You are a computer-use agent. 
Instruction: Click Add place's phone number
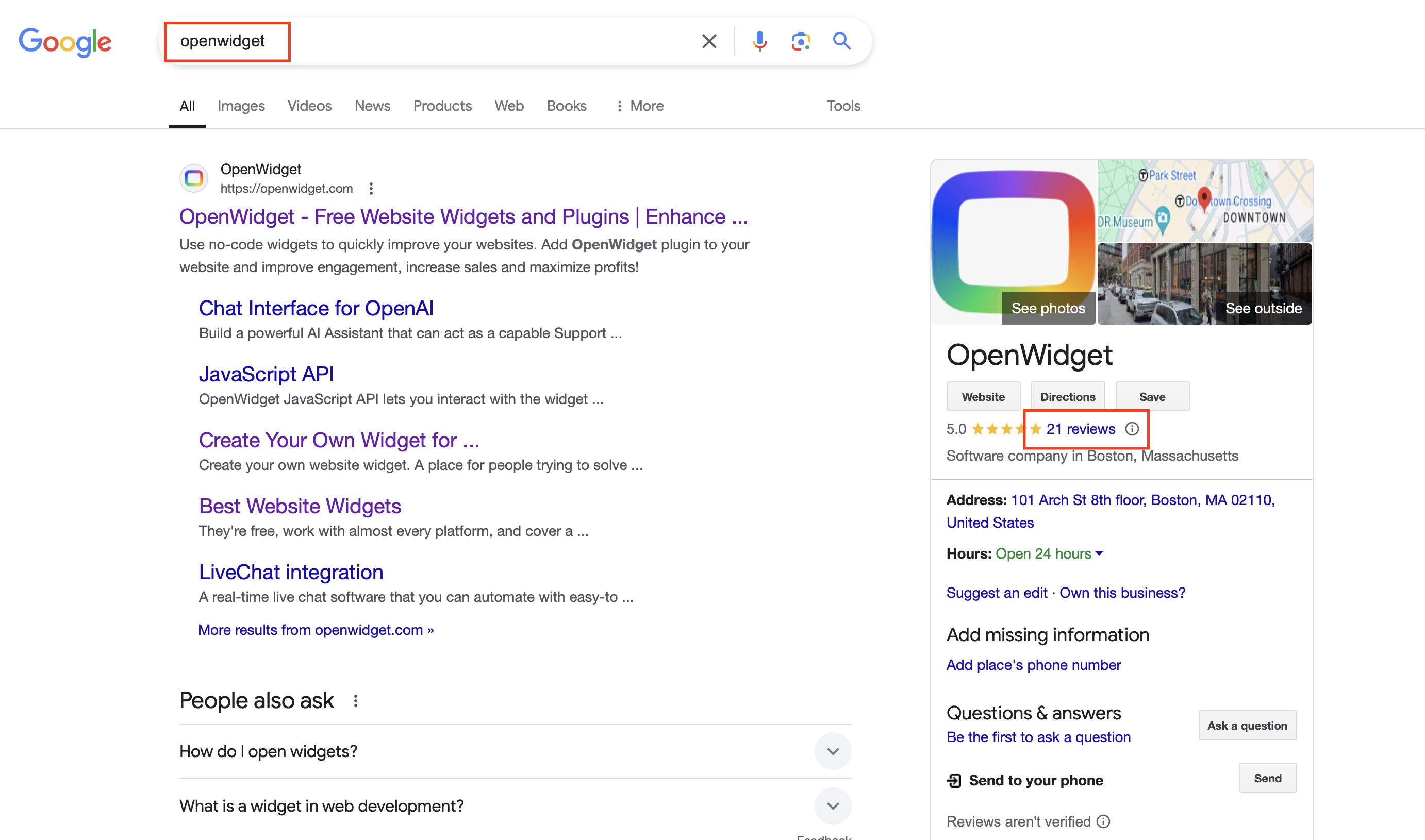click(x=1033, y=665)
